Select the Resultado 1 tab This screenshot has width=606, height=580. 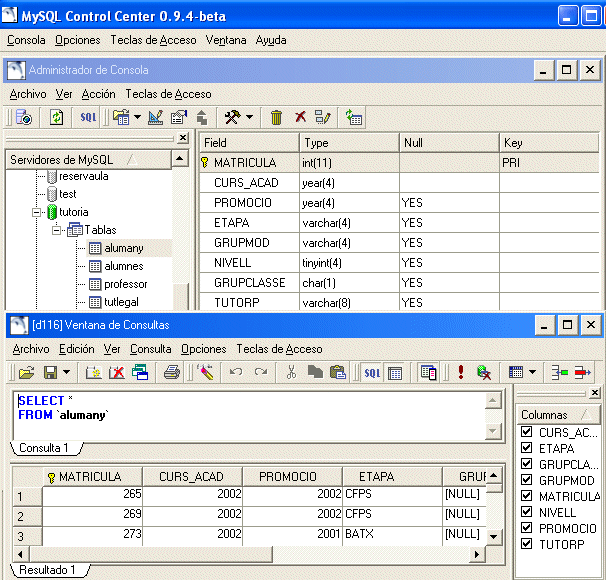[x=49, y=570]
